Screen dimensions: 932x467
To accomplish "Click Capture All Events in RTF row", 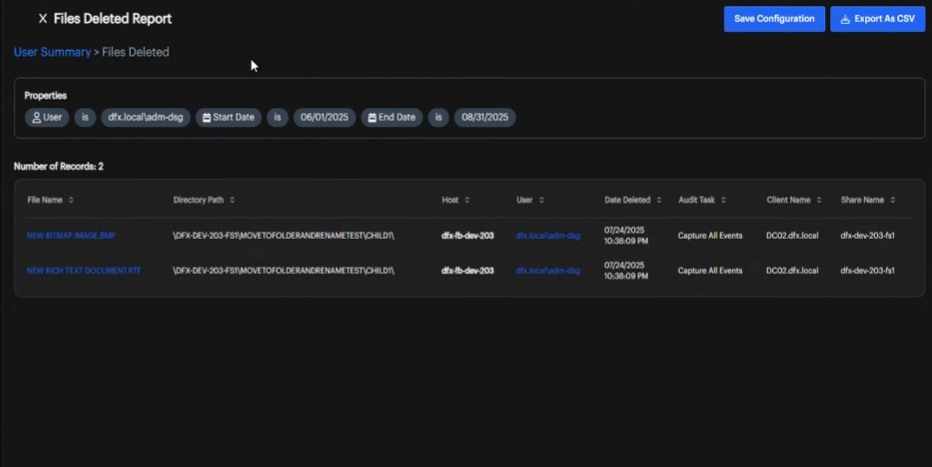I will (x=710, y=271).
